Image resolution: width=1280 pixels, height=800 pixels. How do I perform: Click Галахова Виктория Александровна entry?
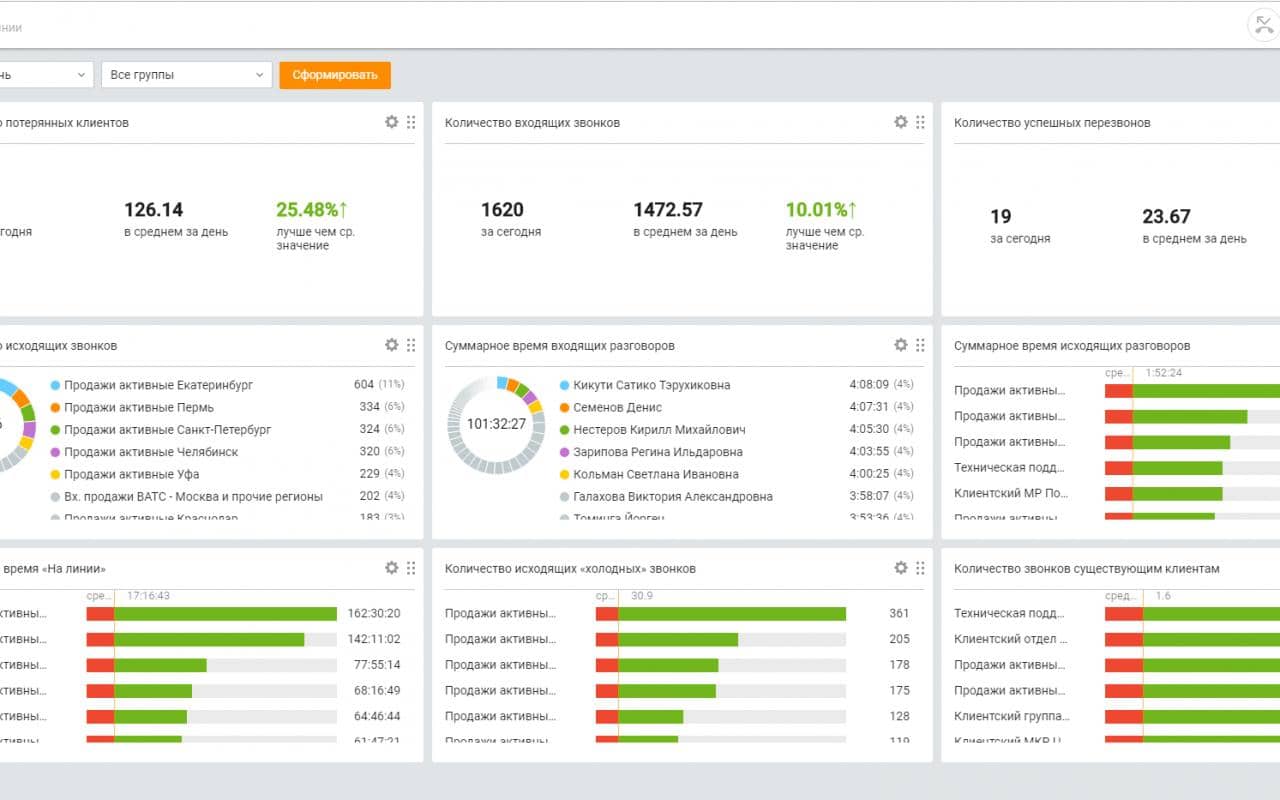(673, 496)
